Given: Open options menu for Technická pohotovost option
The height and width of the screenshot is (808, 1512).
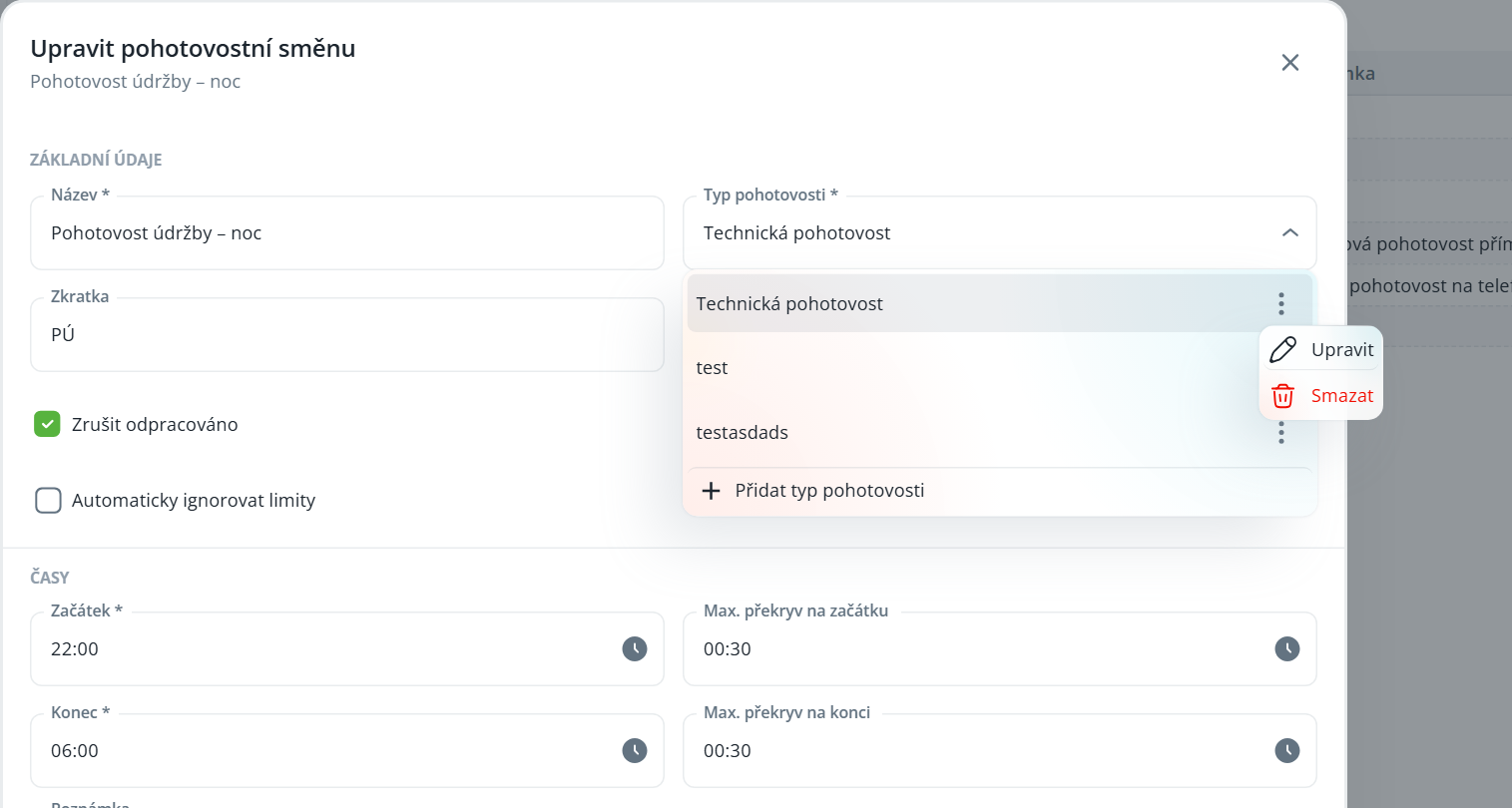Looking at the screenshot, I should coord(1280,303).
